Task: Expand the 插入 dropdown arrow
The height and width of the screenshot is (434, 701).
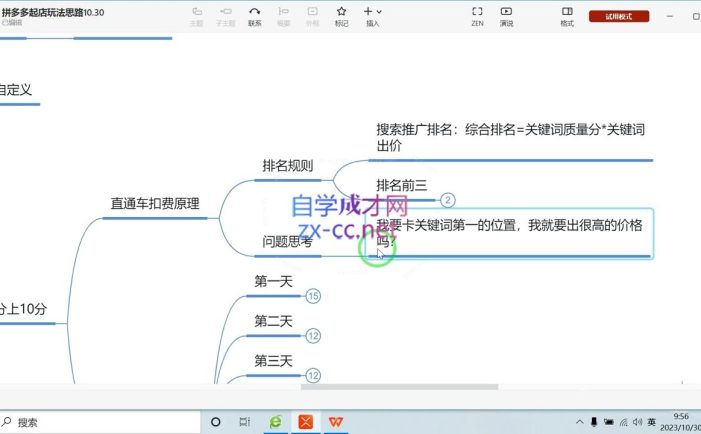Action: (x=379, y=12)
